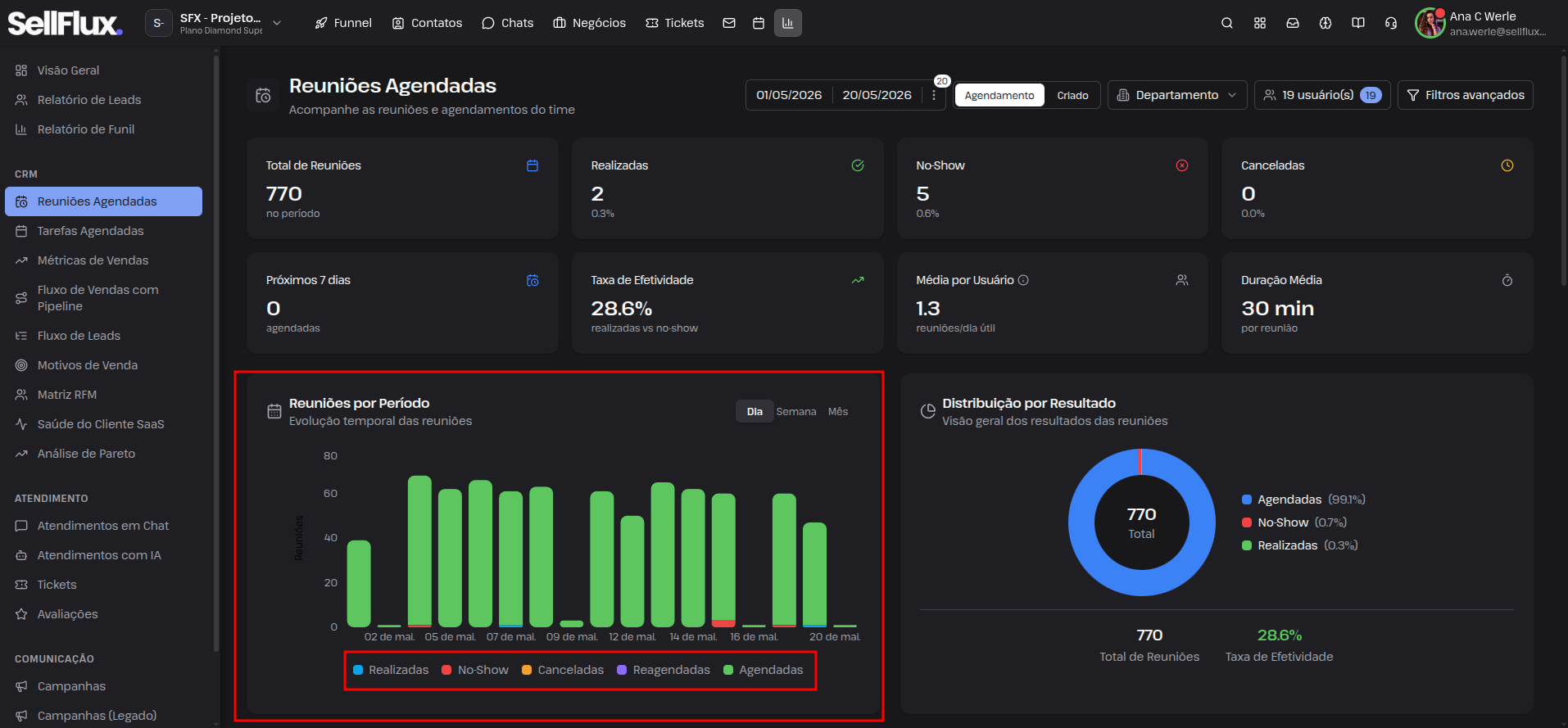Open the book documentation icon
This screenshot has width=1568, height=728.
pos(1358,23)
